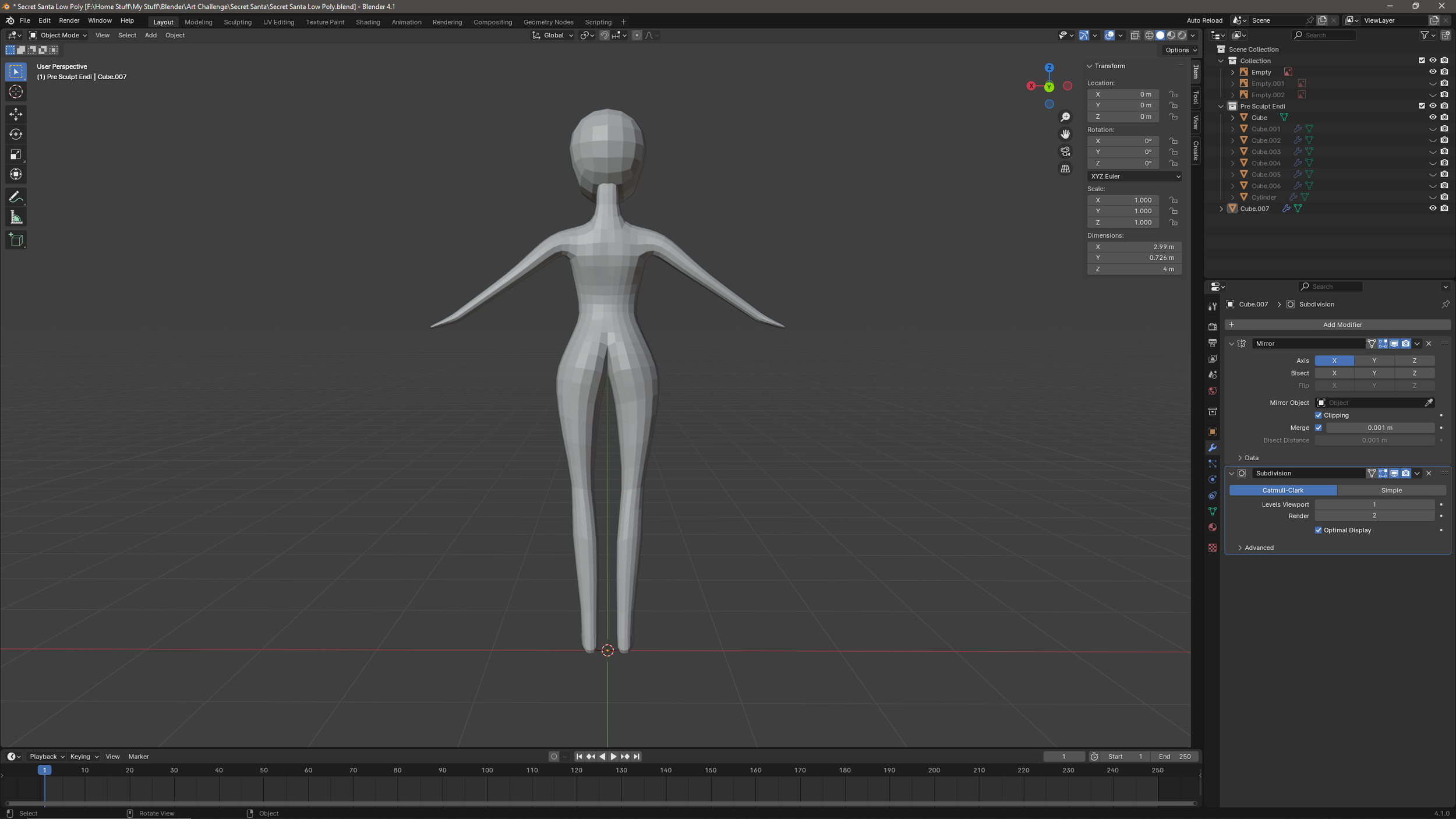Select the Cursor tool in toolbar
Image resolution: width=1456 pixels, height=819 pixels.
click(16, 91)
